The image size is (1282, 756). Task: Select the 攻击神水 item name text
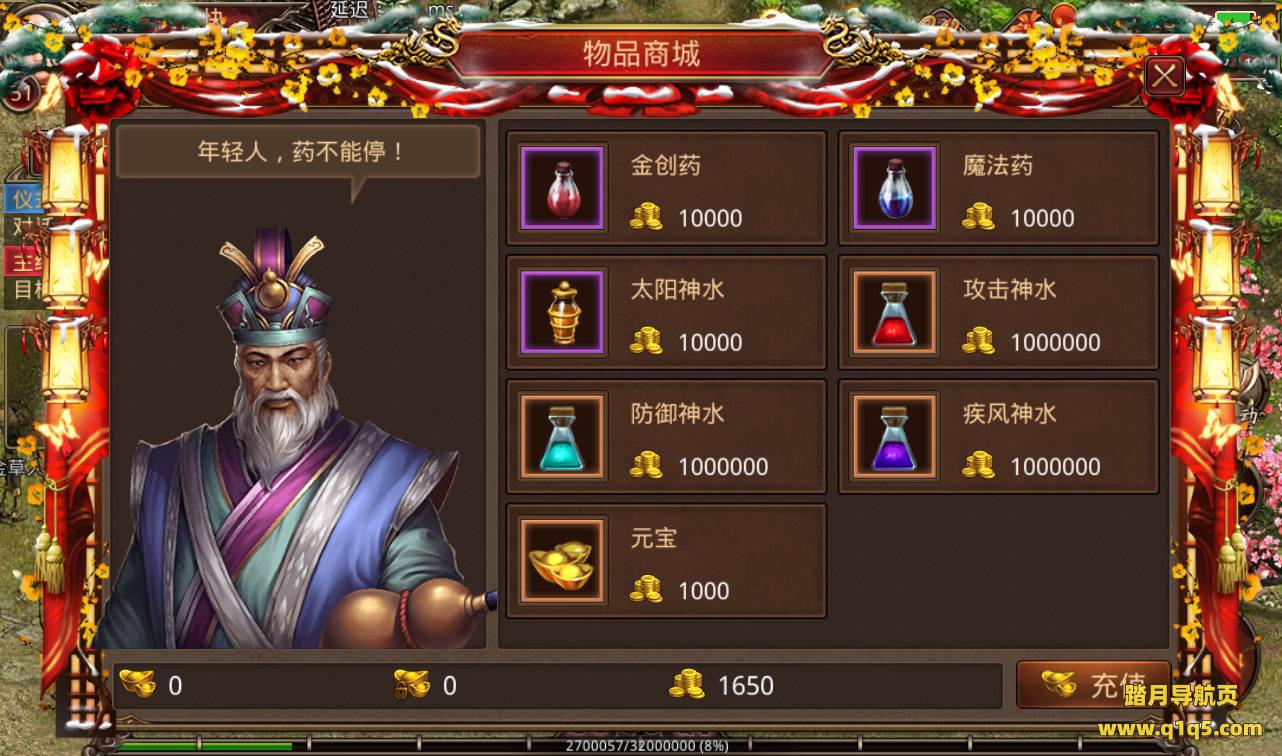[x=1009, y=290]
